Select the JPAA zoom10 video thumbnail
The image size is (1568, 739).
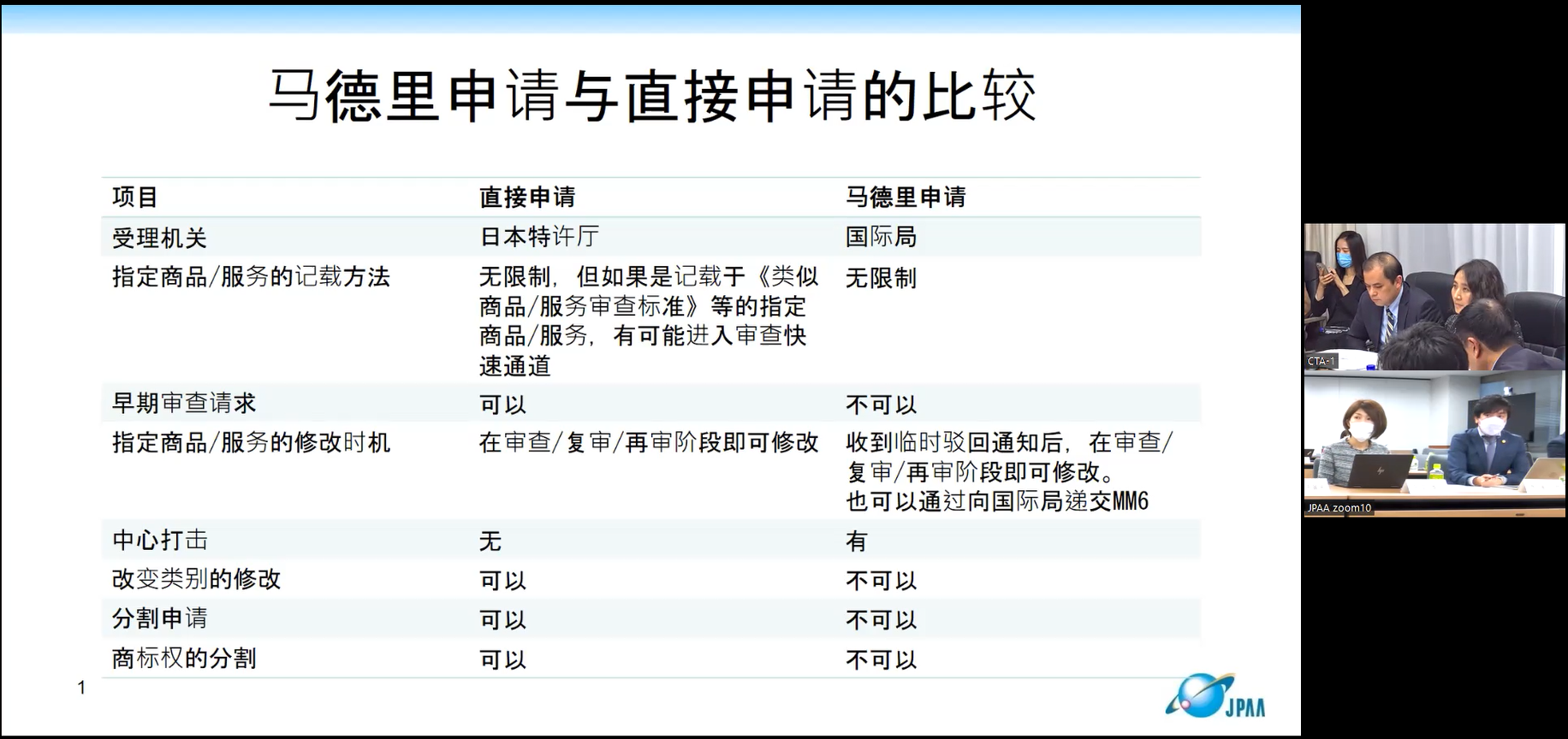[1434, 443]
